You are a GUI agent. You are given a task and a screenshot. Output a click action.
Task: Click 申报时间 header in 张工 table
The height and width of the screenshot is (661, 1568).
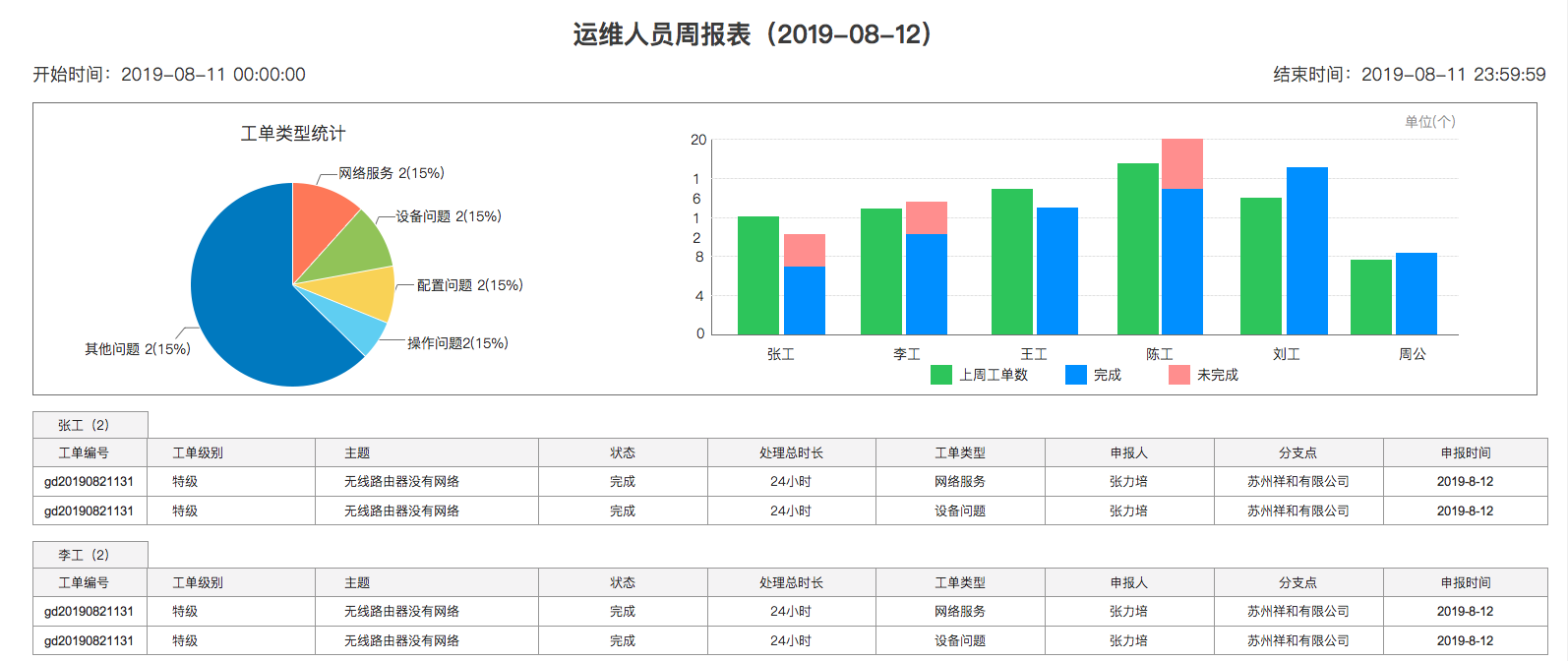pos(1466,453)
